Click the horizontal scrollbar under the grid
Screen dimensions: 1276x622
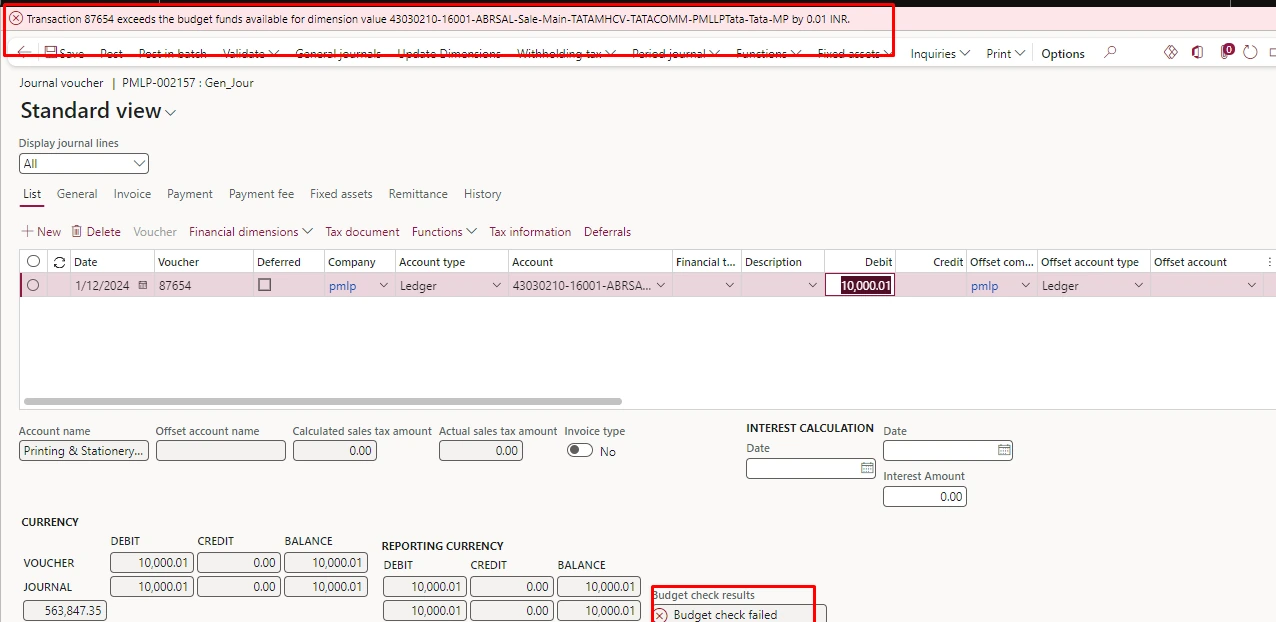pyautogui.click(x=322, y=402)
